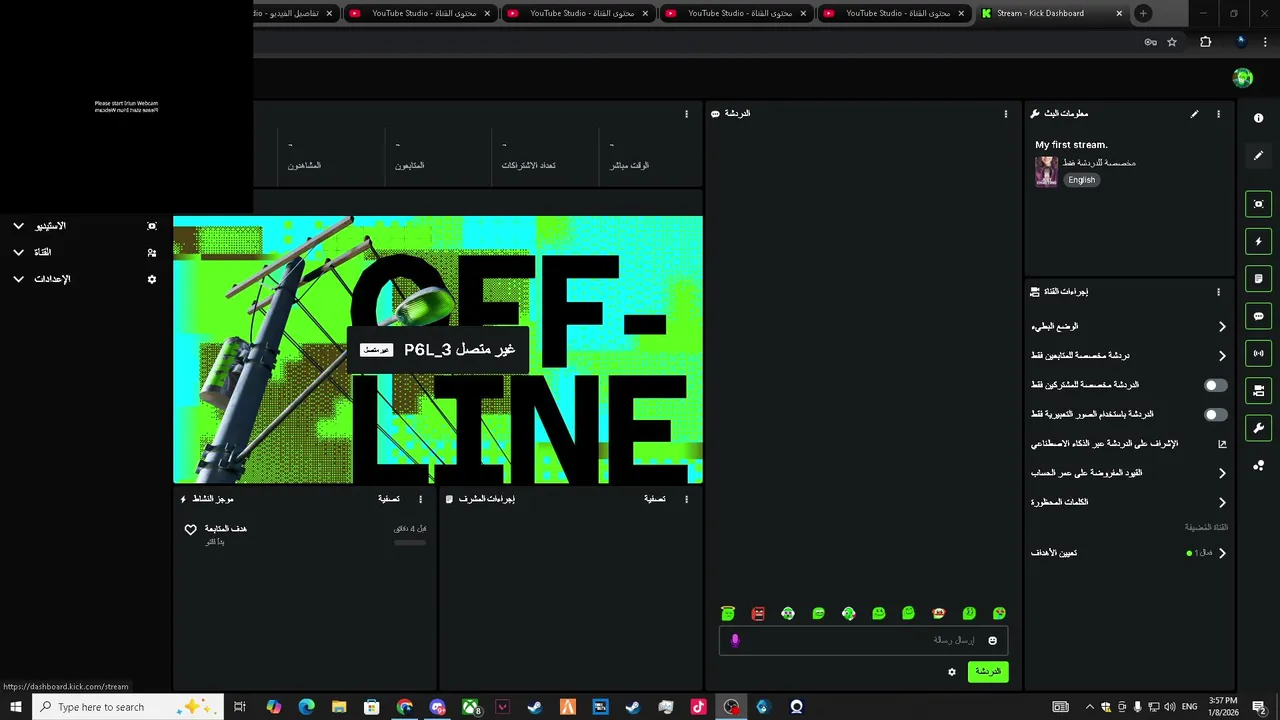Click the info icon in right sidebar
Viewport: 1280px width, 720px height.
pos(1258,118)
